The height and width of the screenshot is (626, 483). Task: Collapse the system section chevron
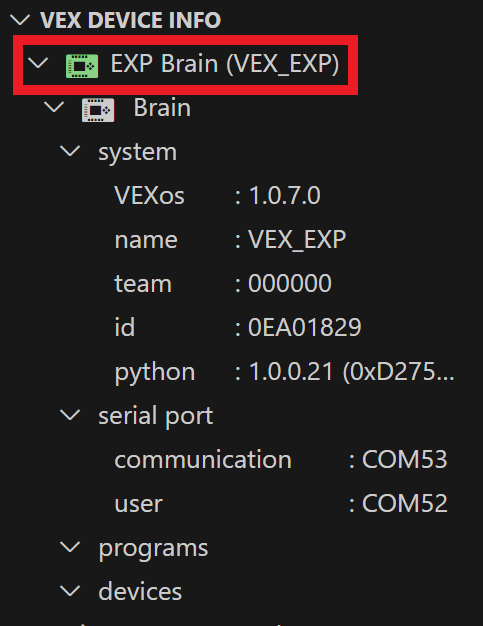[70, 151]
